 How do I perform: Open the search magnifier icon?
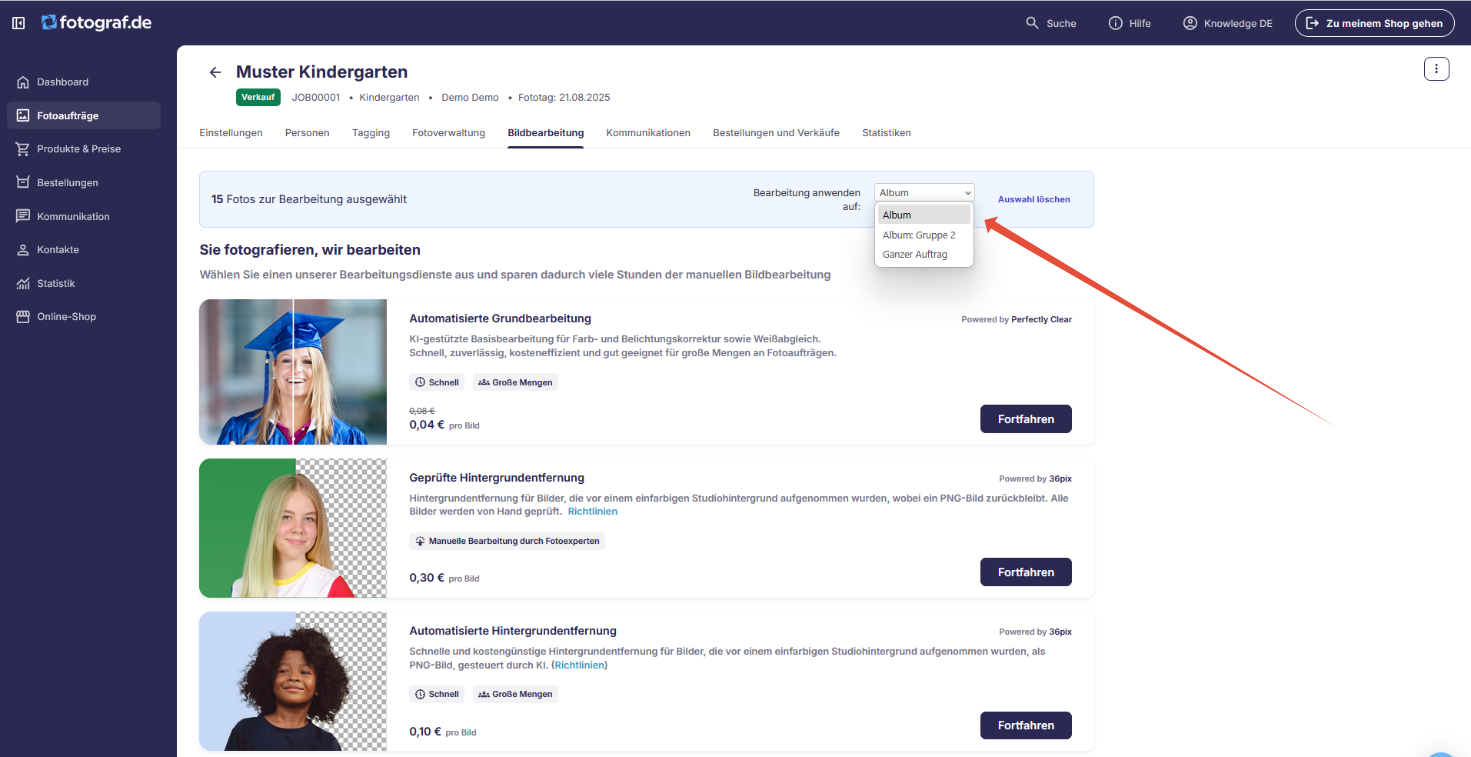click(x=1032, y=23)
